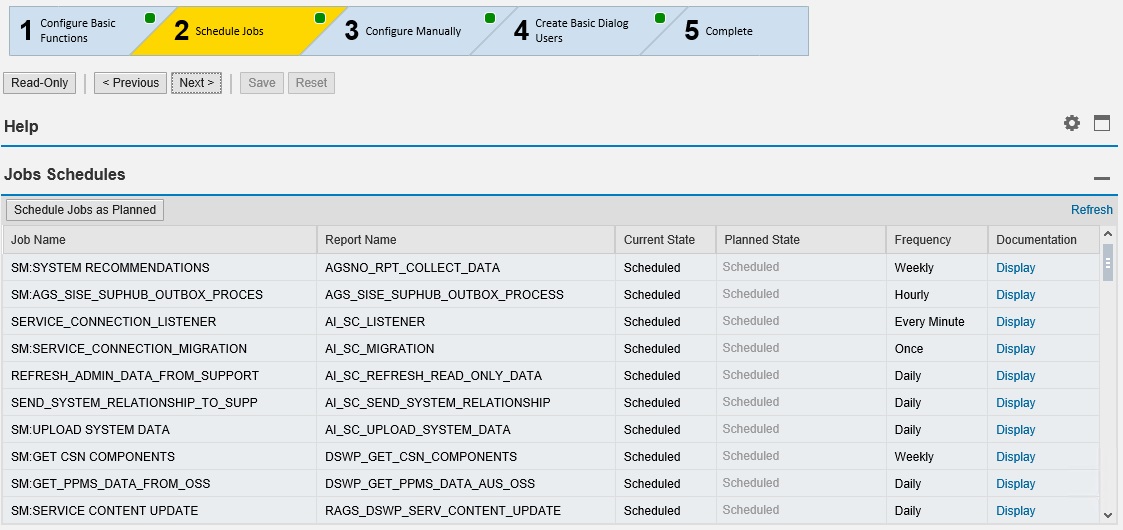This screenshot has height=530, width=1123.
Task: Click the green status indicator on step 3
Action: pos(490,18)
